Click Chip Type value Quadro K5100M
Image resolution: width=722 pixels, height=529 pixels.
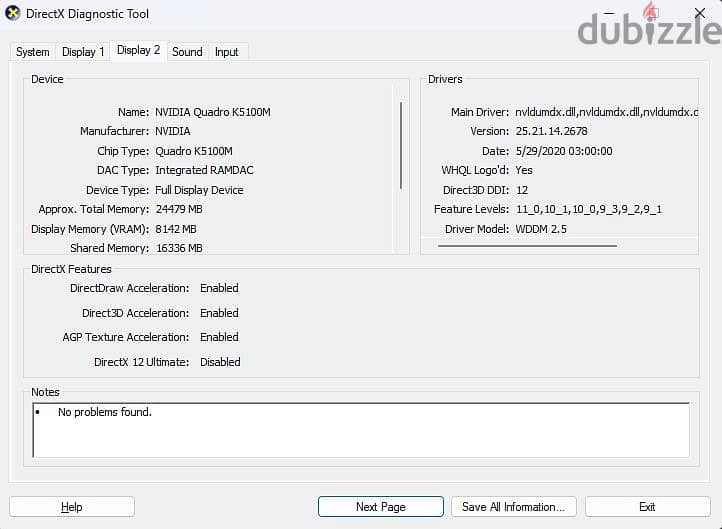point(194,151)
